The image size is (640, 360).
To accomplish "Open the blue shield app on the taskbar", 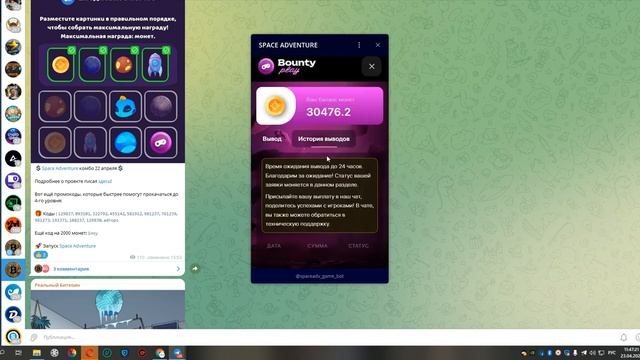I will (x=124, y=353).
